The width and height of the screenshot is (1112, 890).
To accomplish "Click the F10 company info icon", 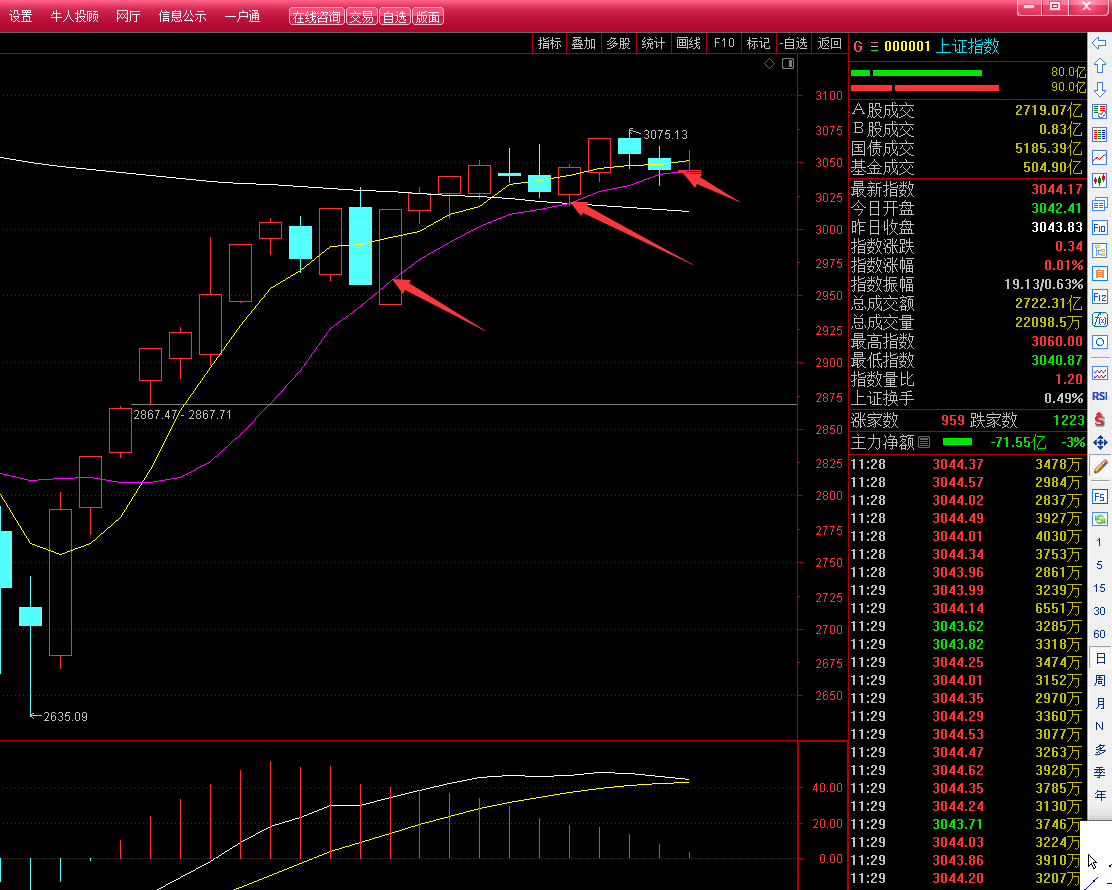I will point(1099,228).
